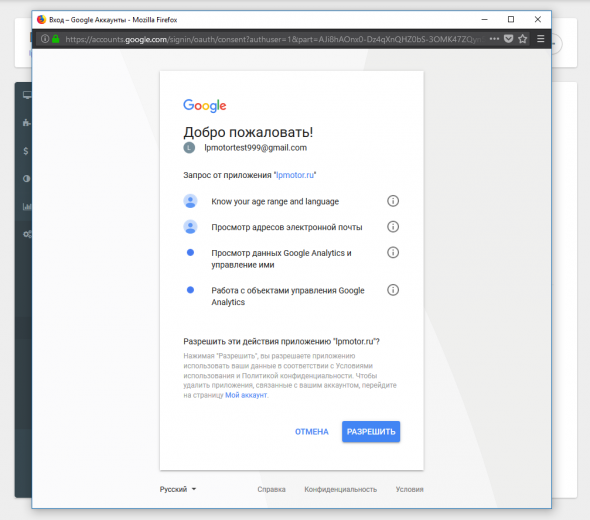Follow the Мой аккаунт link

(246, 395)
